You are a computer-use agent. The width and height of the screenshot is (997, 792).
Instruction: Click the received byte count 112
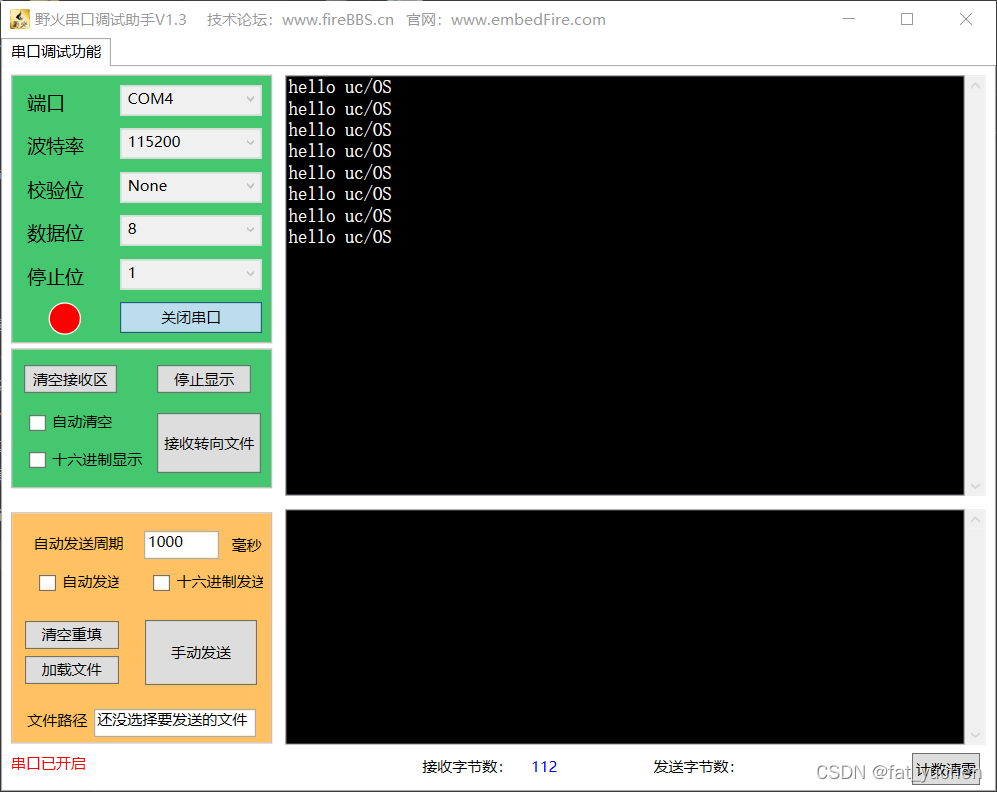[544, 767]
